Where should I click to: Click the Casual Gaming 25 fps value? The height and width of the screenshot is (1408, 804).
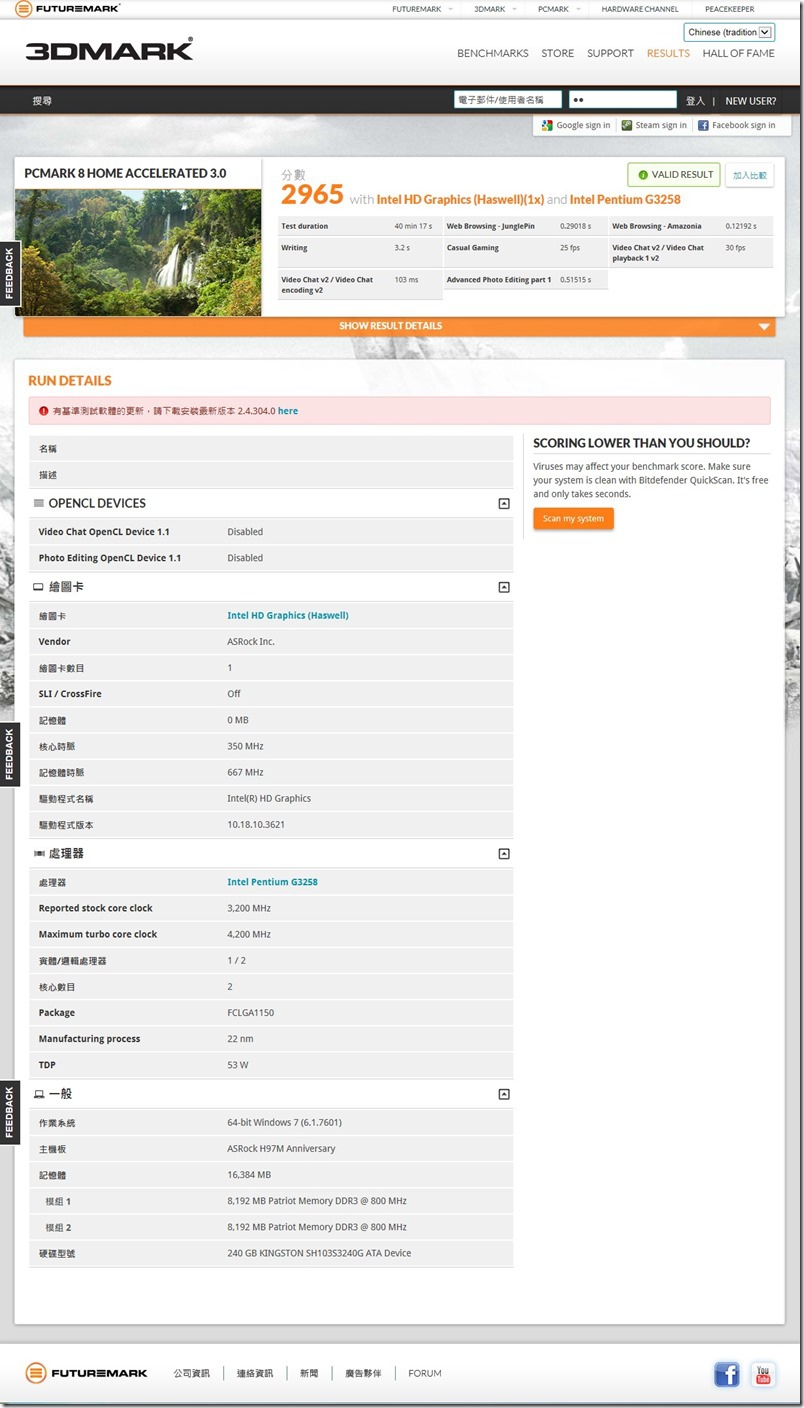(570, 248)
